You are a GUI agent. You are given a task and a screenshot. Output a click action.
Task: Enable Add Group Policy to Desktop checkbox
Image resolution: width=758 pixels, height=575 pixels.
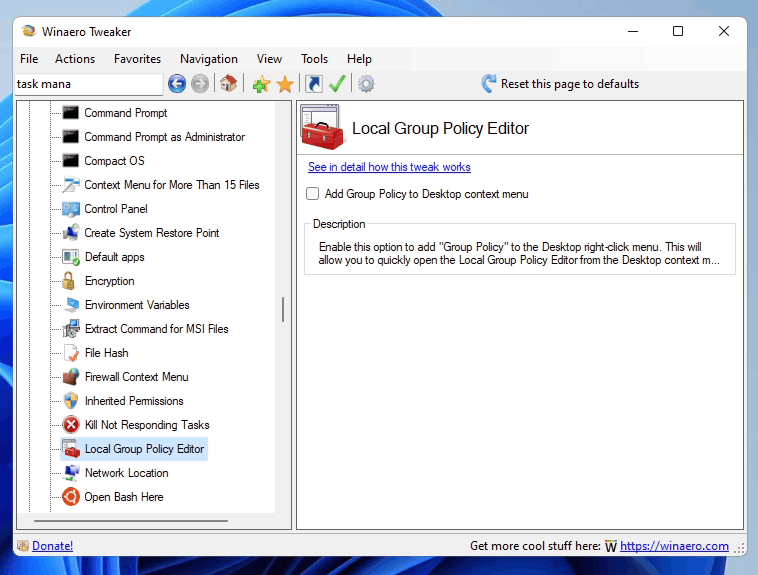(313, 194)
